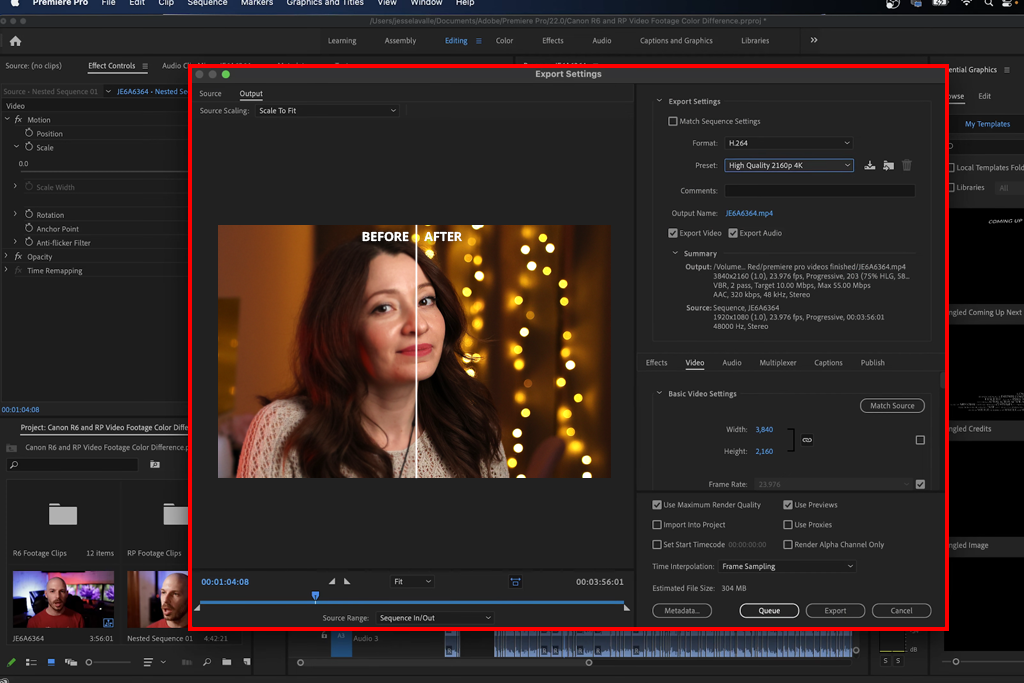Uncheck the Use Previews checkbox
1024x683 pixels.
[788, 505]
